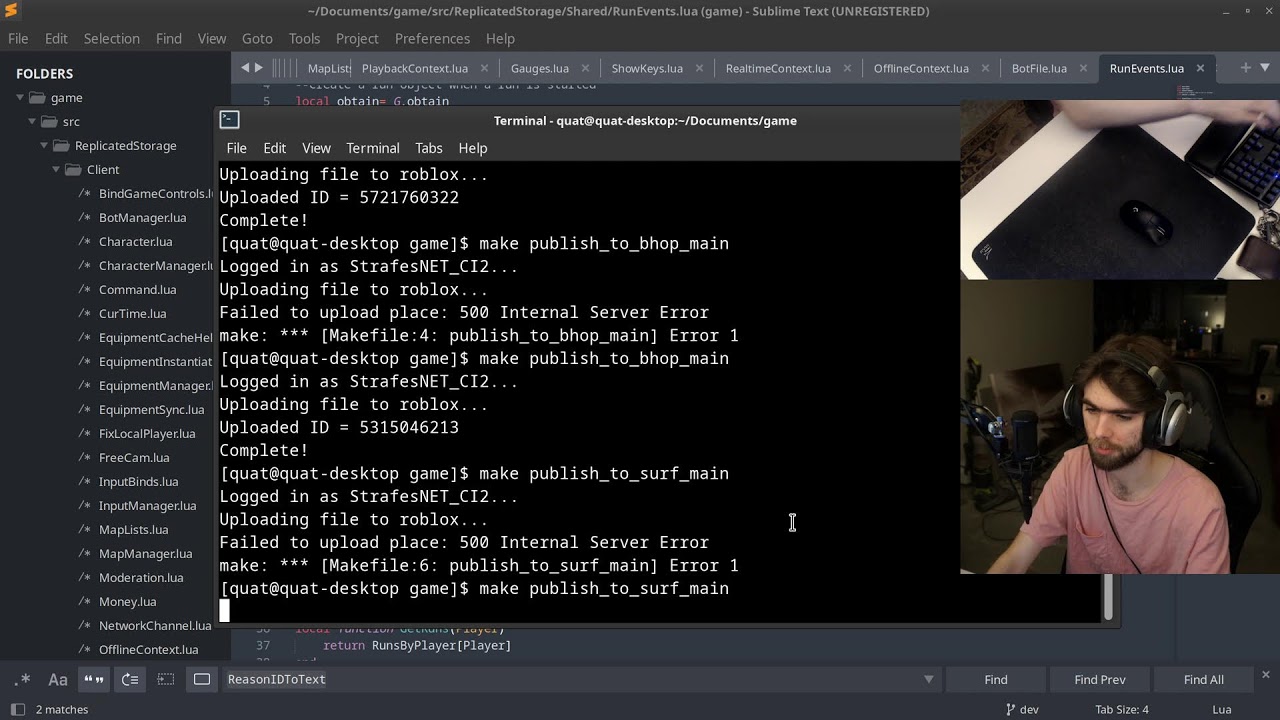Viewport: 1280px width, 720px height.
Task: Open CurTime.lua in sidebar
Action: point(132,313)
